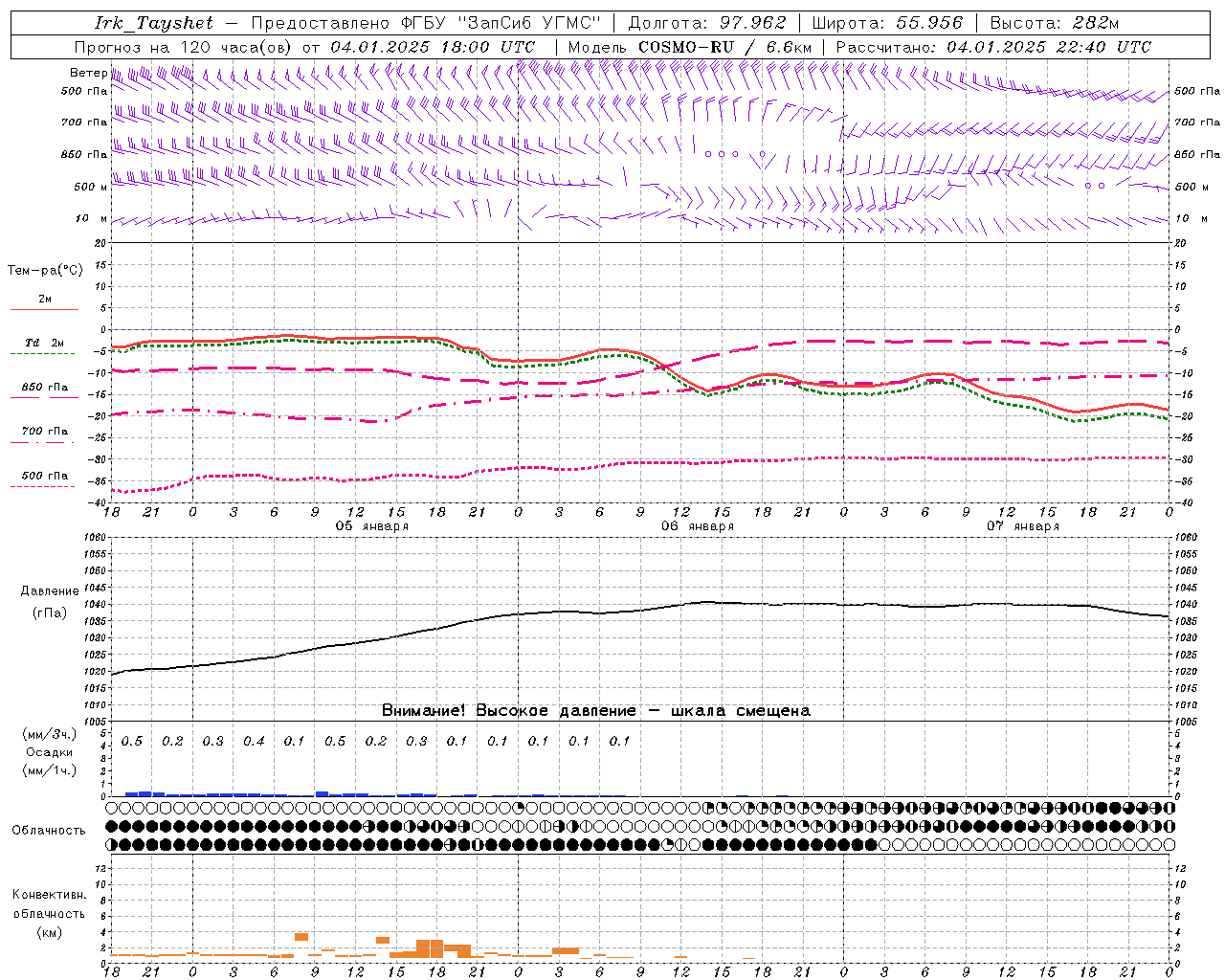This screenshot has height=980, width=1225.
Task: Click the 'Облачность' cloud cover label
Action: click(x=49, y=831)
